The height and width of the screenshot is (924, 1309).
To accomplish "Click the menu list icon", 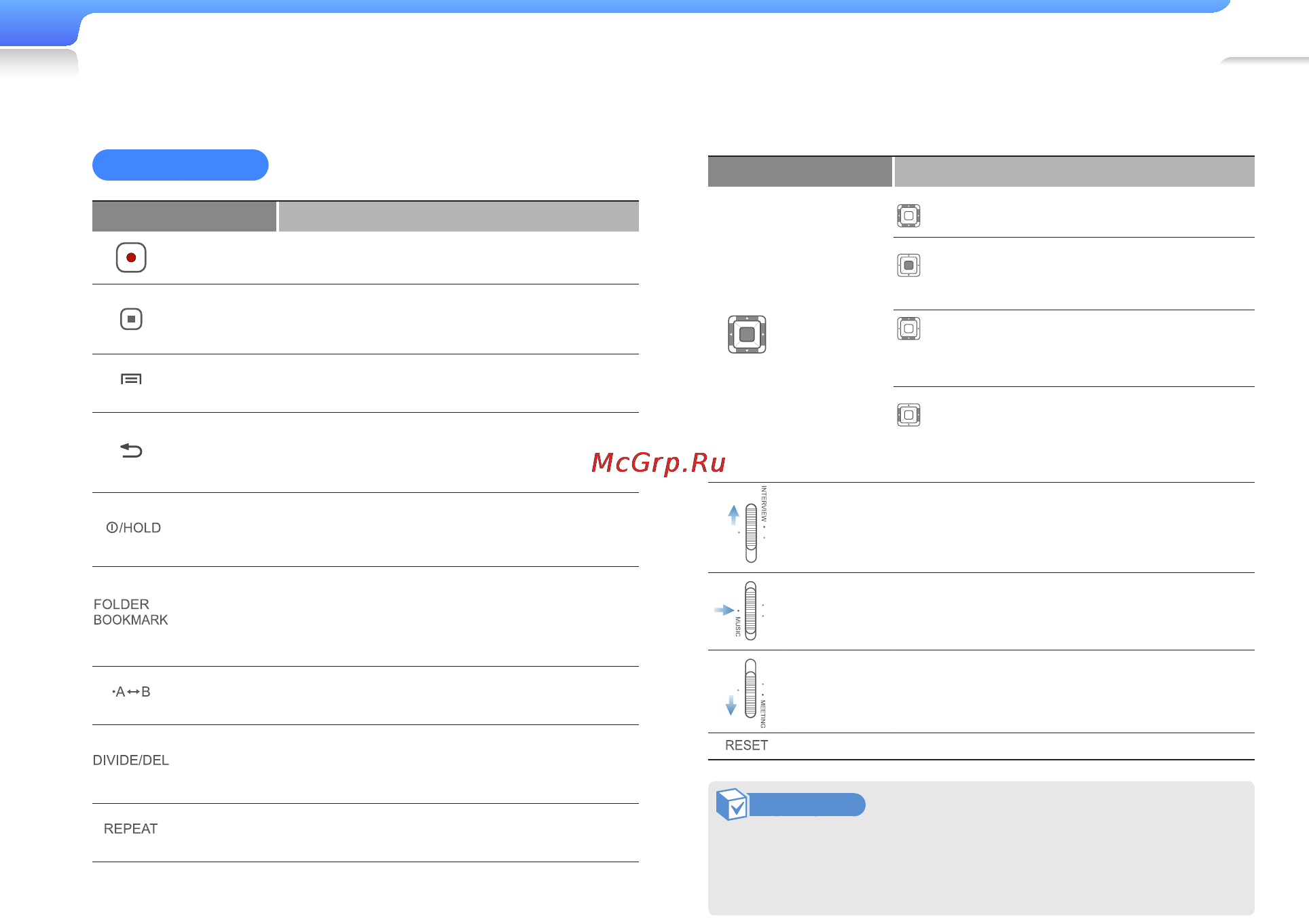I will tap(131, 379).
